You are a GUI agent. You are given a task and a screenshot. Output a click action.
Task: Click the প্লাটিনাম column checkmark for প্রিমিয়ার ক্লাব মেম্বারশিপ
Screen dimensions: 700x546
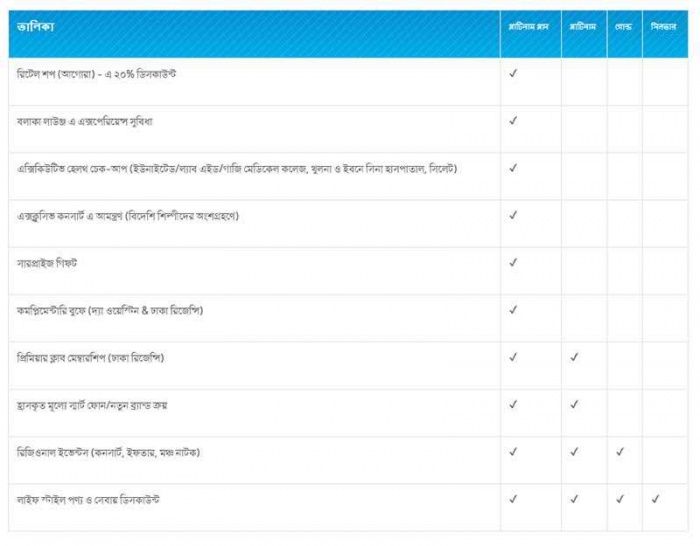[x=574, y=356]
